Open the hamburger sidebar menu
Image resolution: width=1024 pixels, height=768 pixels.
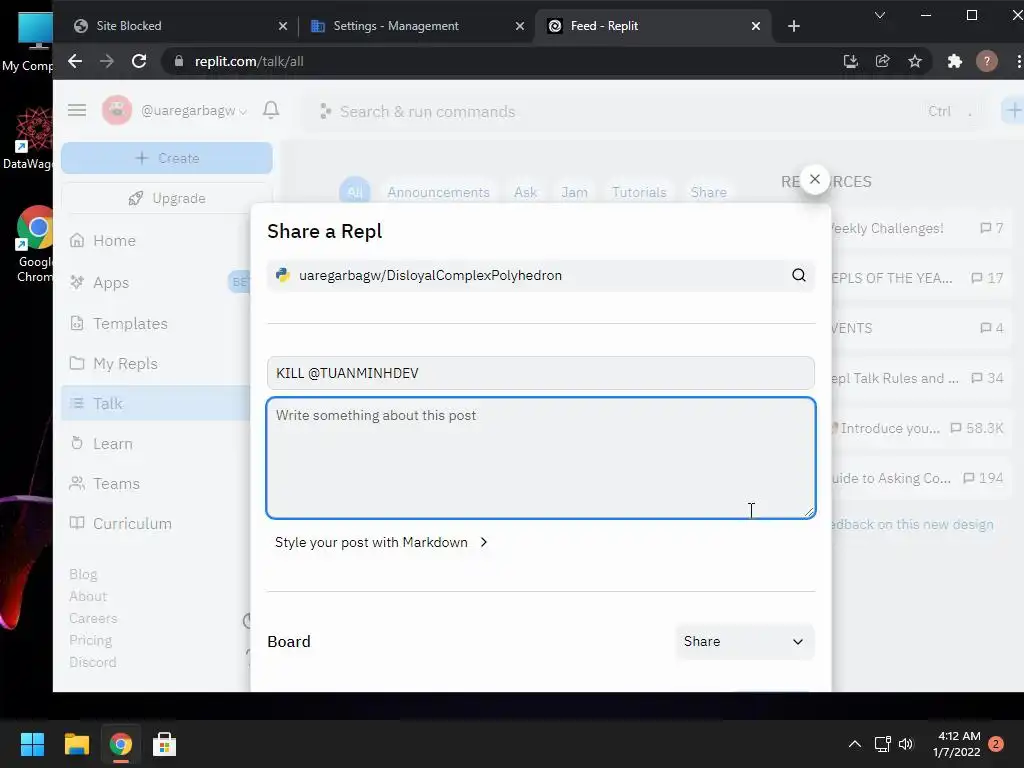click(x=77, y=110)
